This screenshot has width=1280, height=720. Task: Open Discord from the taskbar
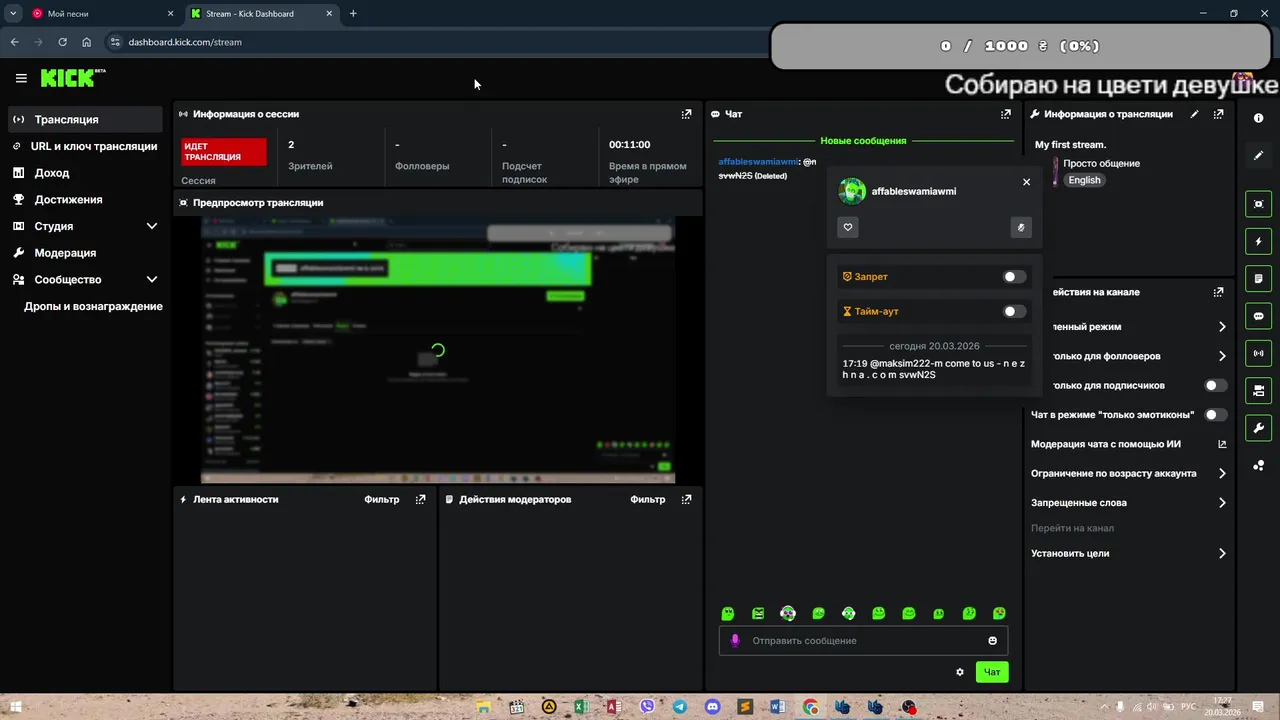pos(712,707)
